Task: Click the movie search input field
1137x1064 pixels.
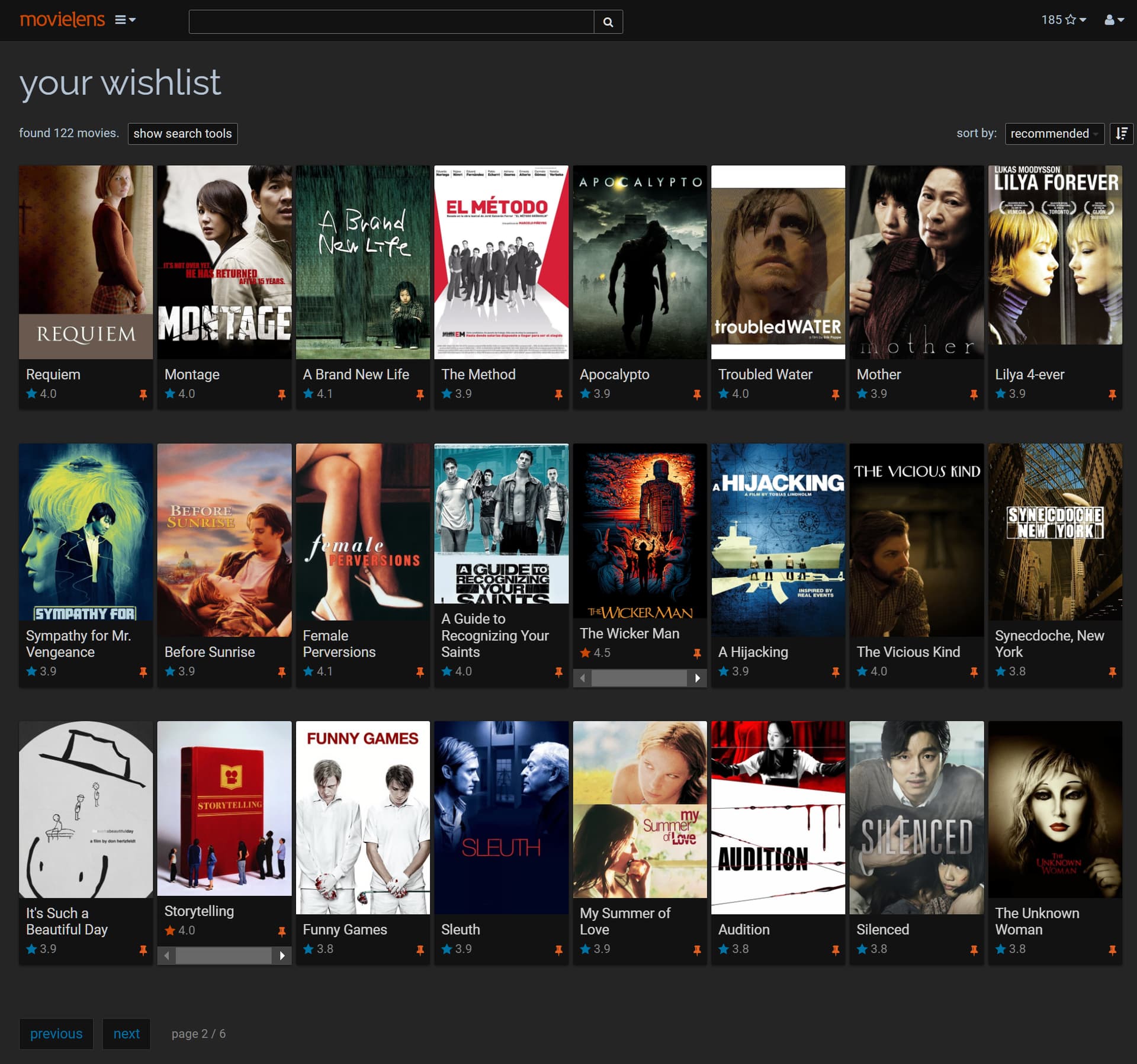Action: (x=391, y=22)
